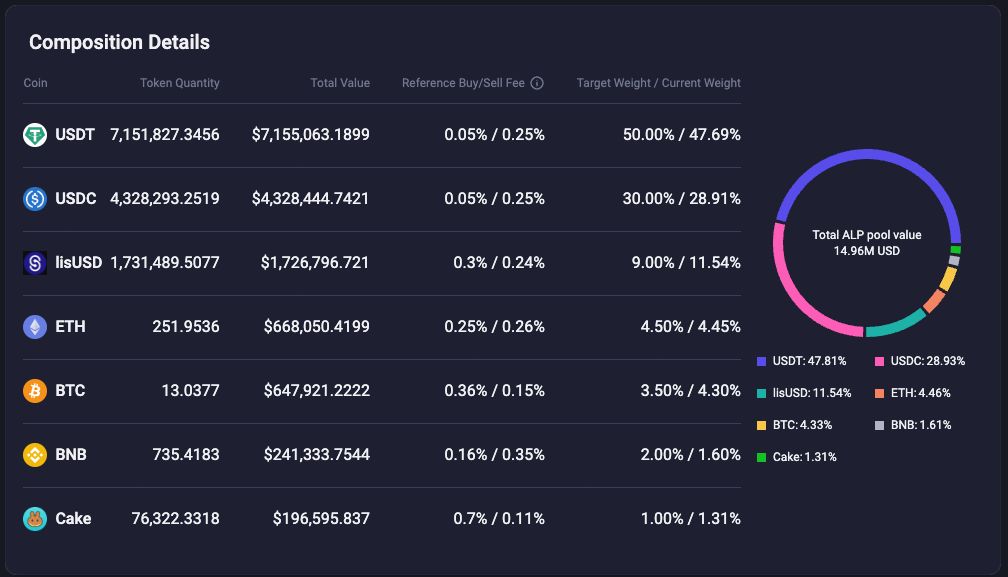
Task: Click the Composition Details heading
Action: point(120,42)
